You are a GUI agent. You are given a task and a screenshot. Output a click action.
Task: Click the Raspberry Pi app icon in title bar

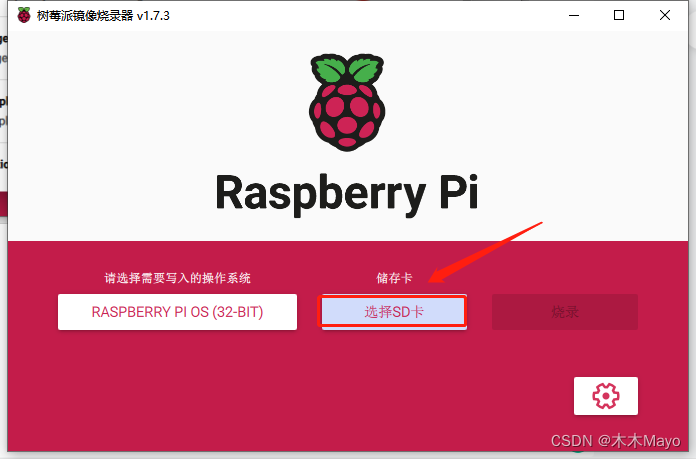[24, 15]
